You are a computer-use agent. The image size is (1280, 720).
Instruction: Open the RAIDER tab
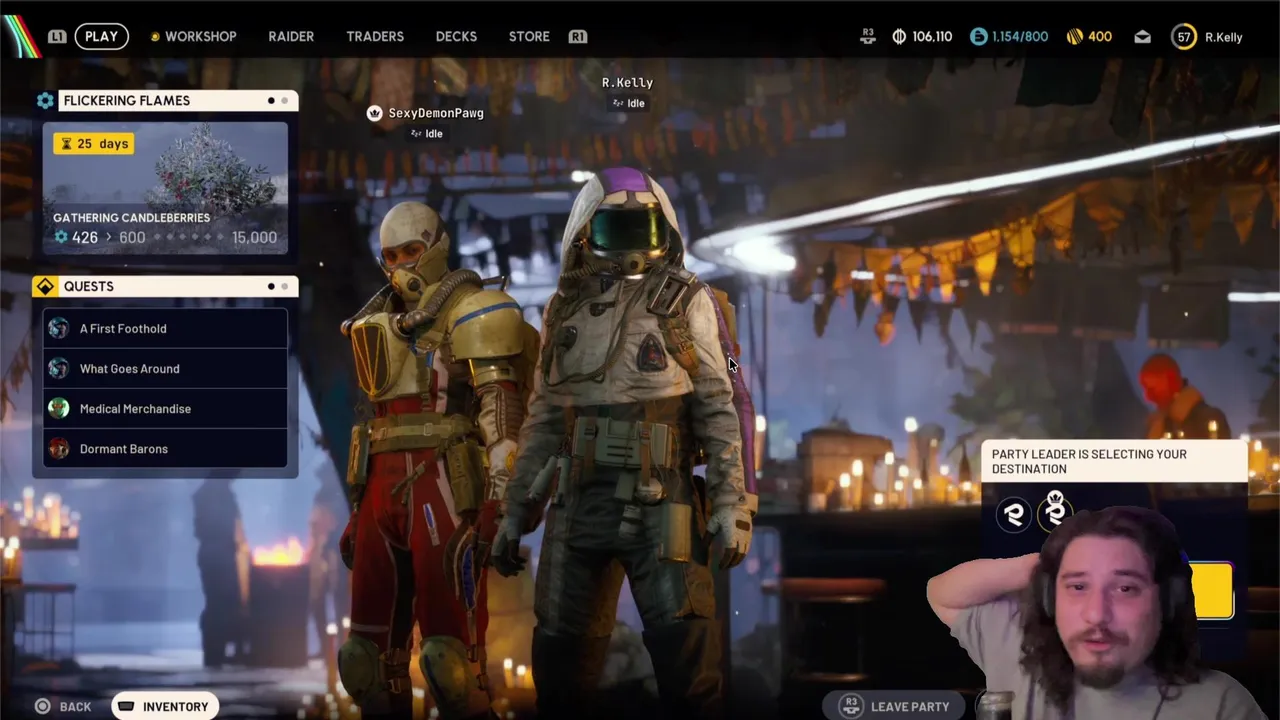[x=291, y=36]
